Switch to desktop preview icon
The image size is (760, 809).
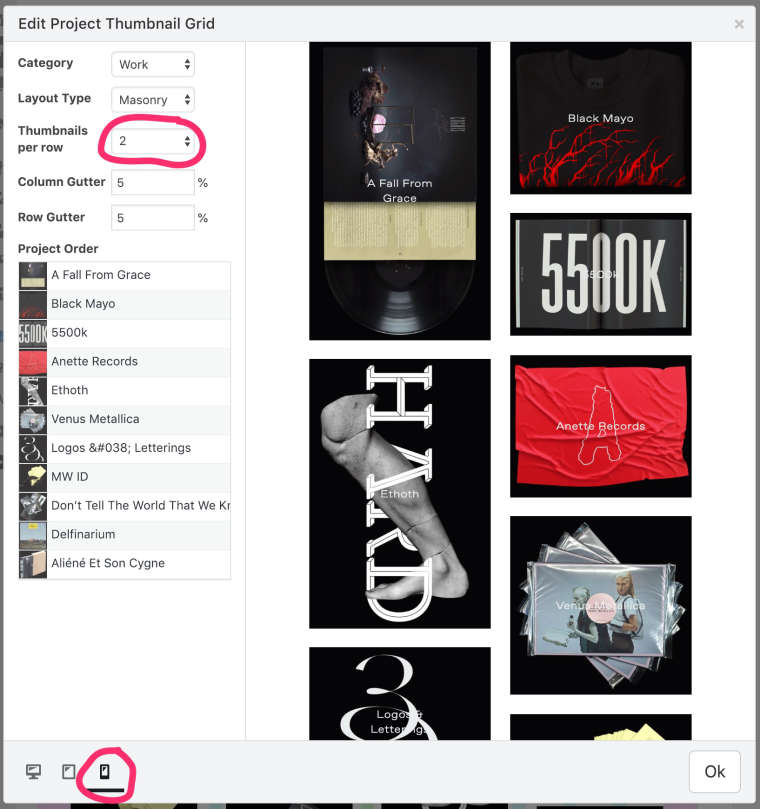tap(33, 771)
